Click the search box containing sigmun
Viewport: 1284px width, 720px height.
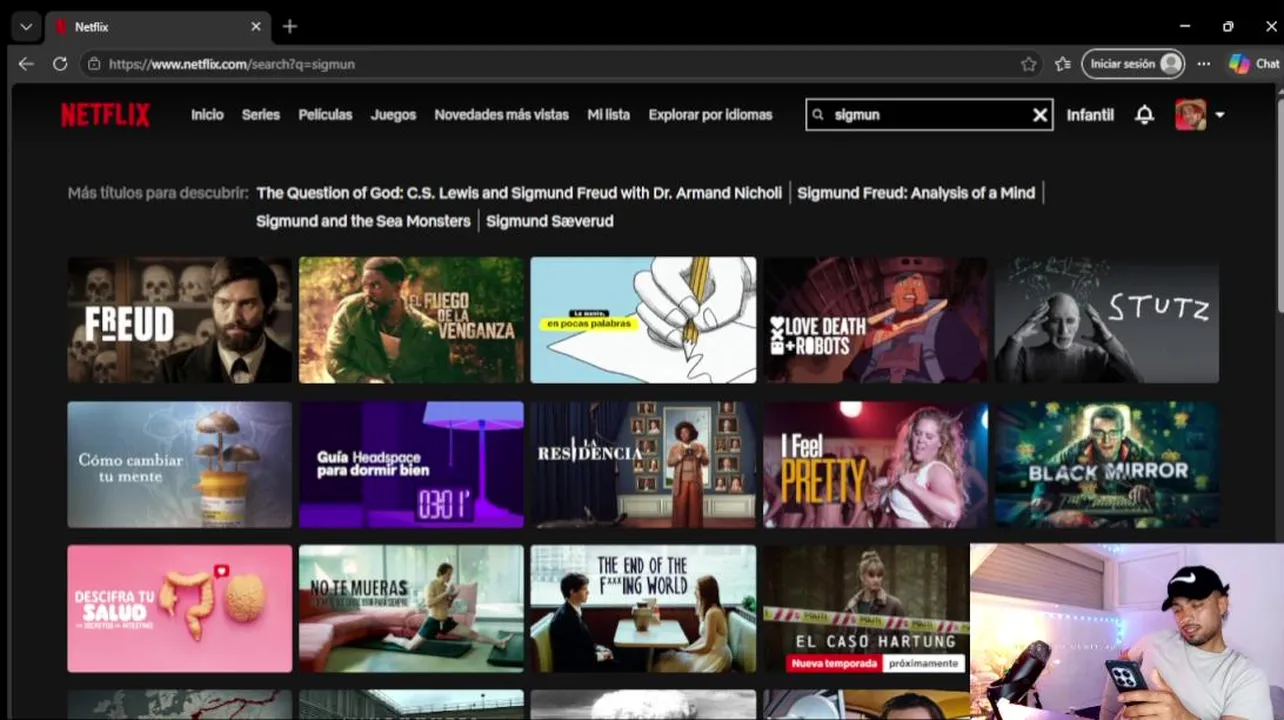click(929, 115)
